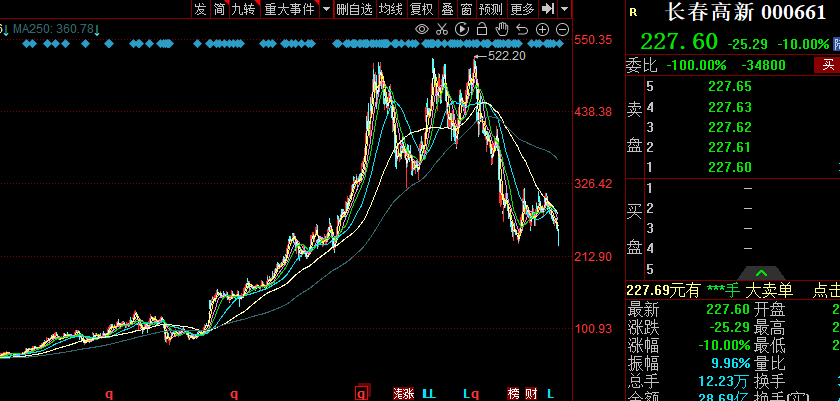Click the 财 financial report marker
Viewport: 840px width, 401px height.
[532, 394]
